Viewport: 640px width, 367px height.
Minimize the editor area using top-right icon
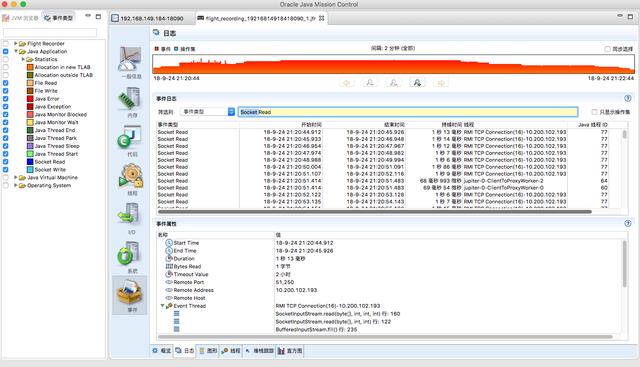620,16
